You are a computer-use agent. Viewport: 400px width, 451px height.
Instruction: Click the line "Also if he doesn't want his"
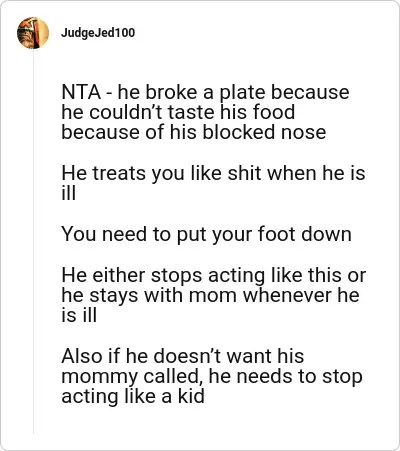183,356
